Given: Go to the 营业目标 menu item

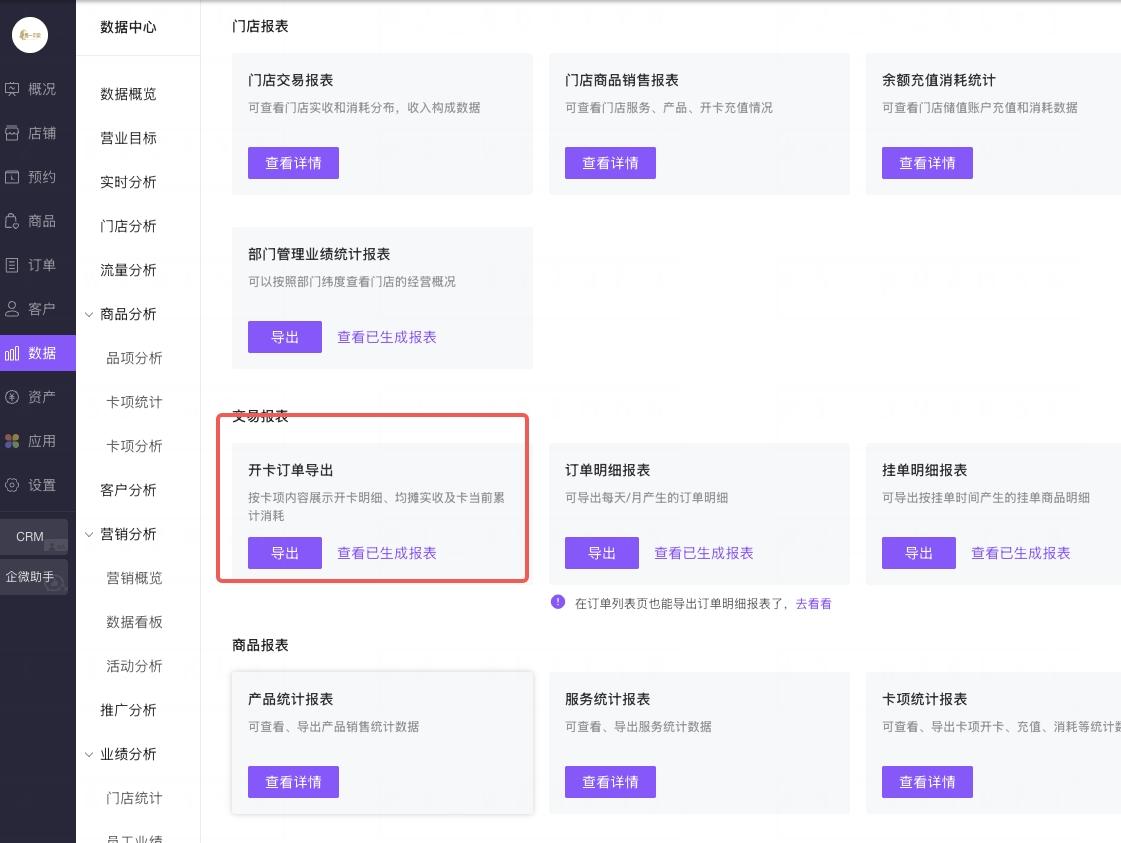Looking at the screenshot, I should click(x=128, y=138).
